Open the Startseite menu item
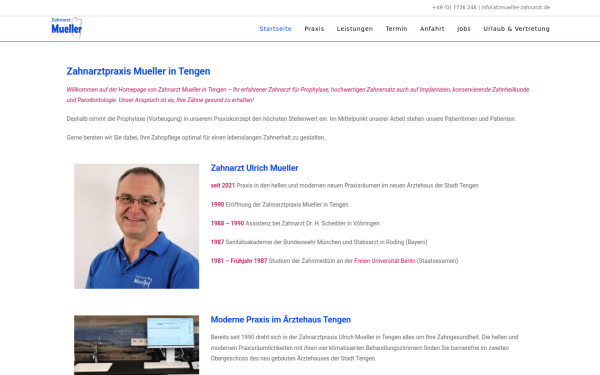600x375 pixels. coord(276,29)
